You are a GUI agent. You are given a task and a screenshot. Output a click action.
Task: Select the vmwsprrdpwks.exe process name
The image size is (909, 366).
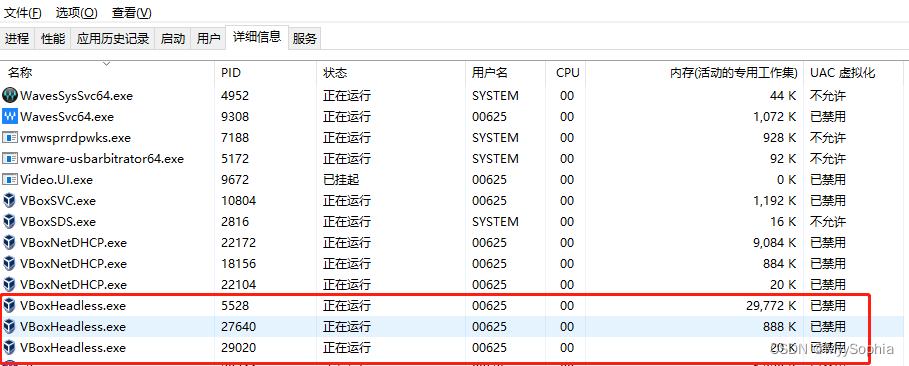tap(75, 138)
